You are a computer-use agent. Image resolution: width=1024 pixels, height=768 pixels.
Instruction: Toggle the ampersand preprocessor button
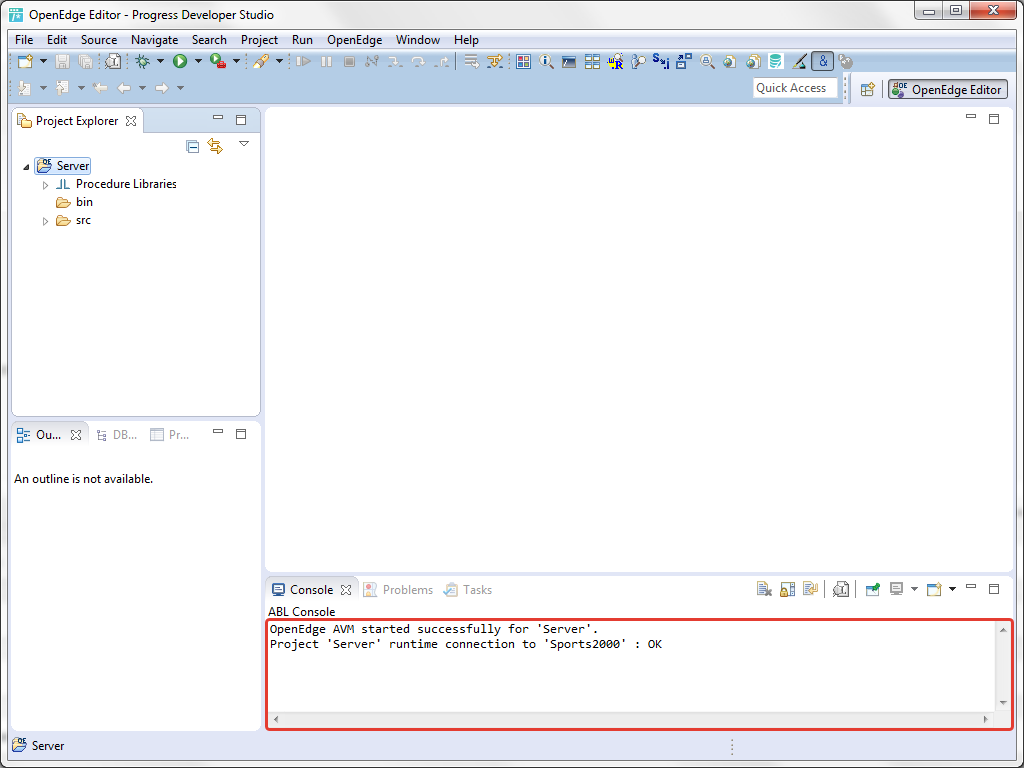(x=823, y=61)
